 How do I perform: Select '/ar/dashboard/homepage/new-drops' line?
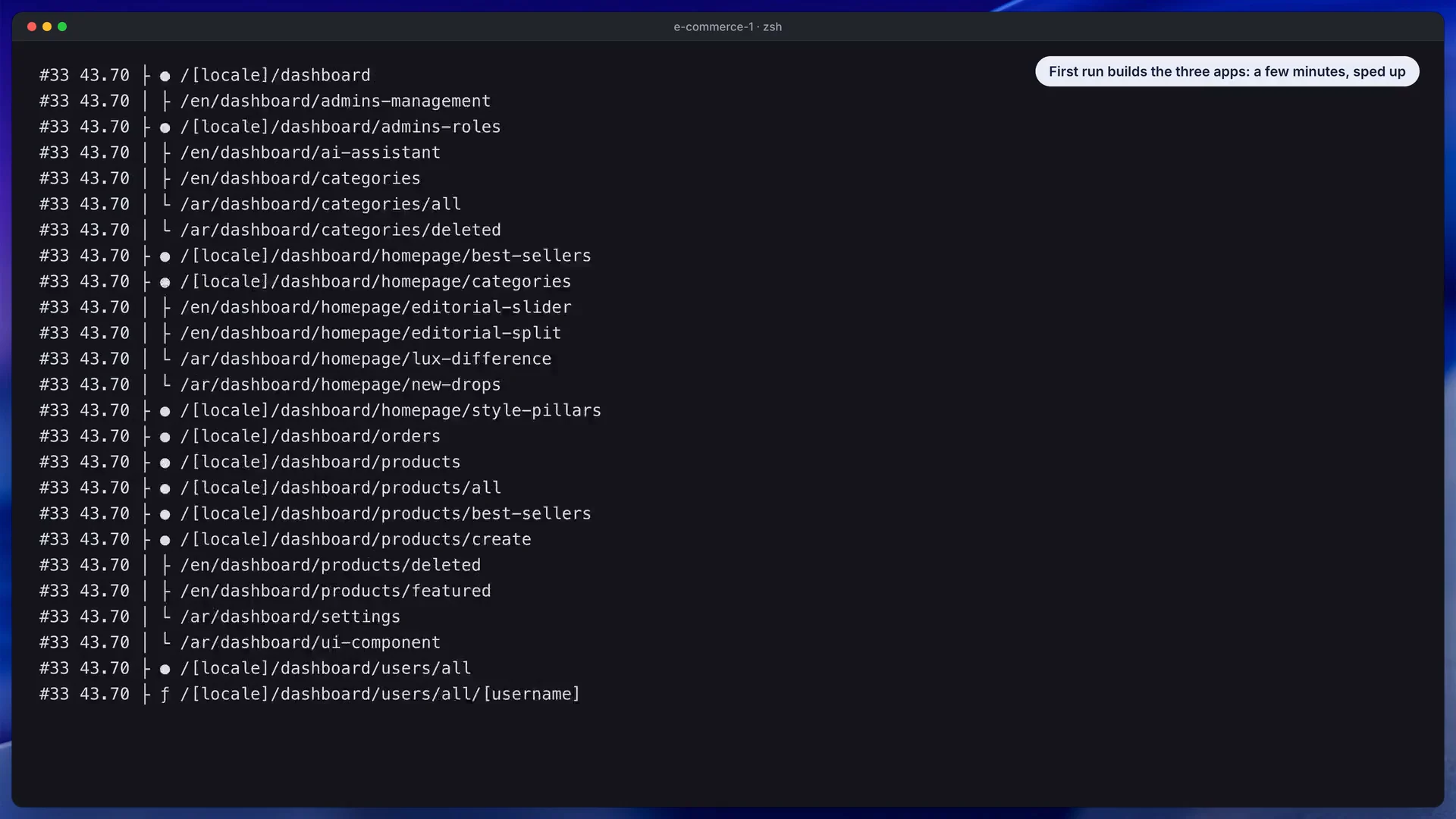click(x=340, y=384)
